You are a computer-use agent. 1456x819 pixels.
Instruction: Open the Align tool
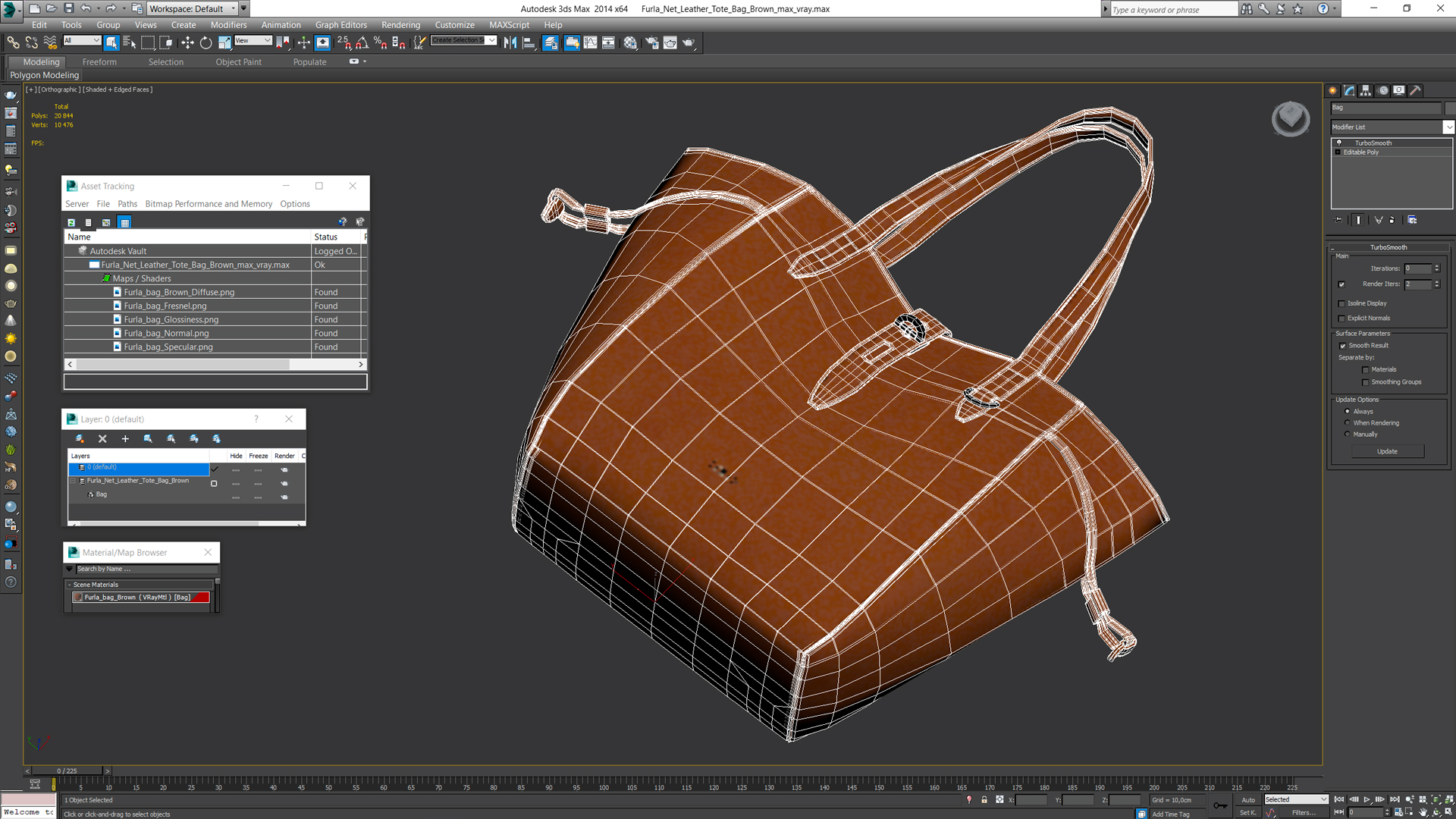point(529,42)
